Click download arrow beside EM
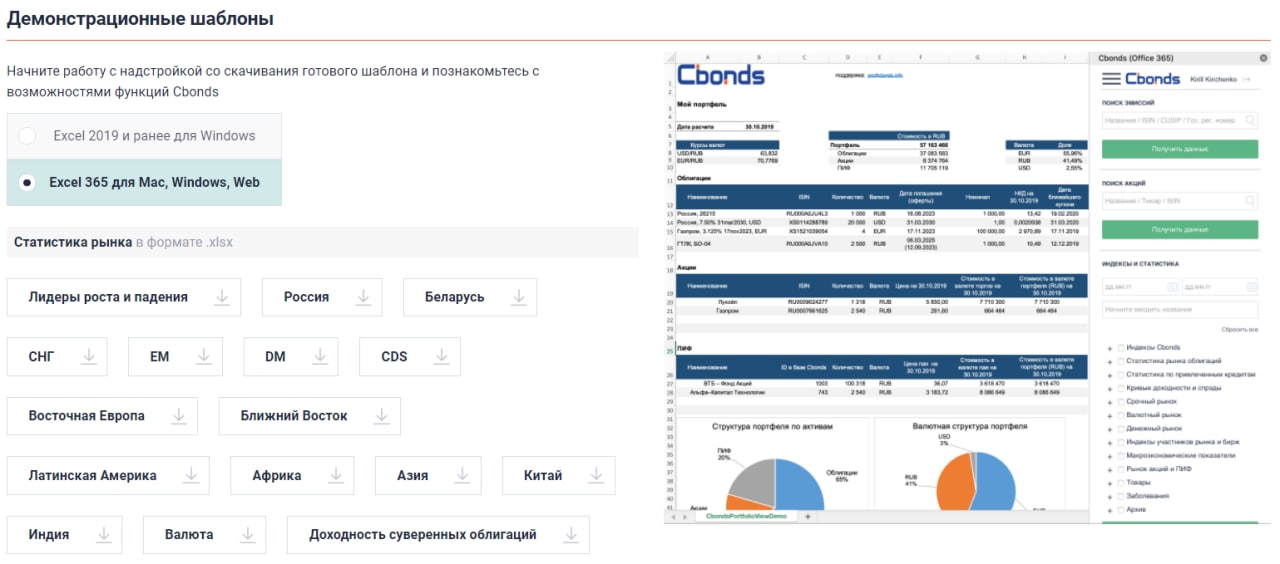 203,356
